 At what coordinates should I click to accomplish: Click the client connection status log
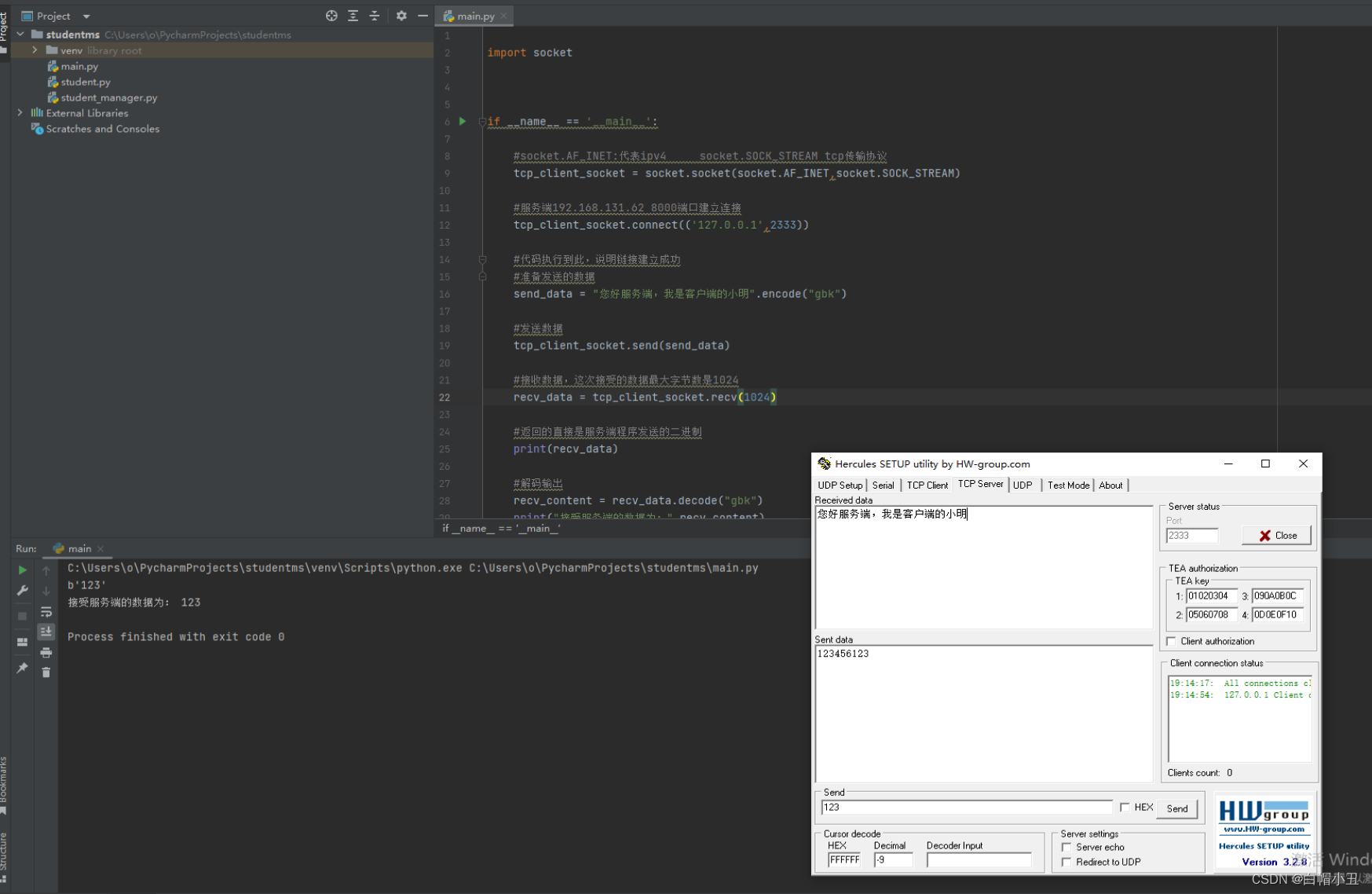(1239, 719)
